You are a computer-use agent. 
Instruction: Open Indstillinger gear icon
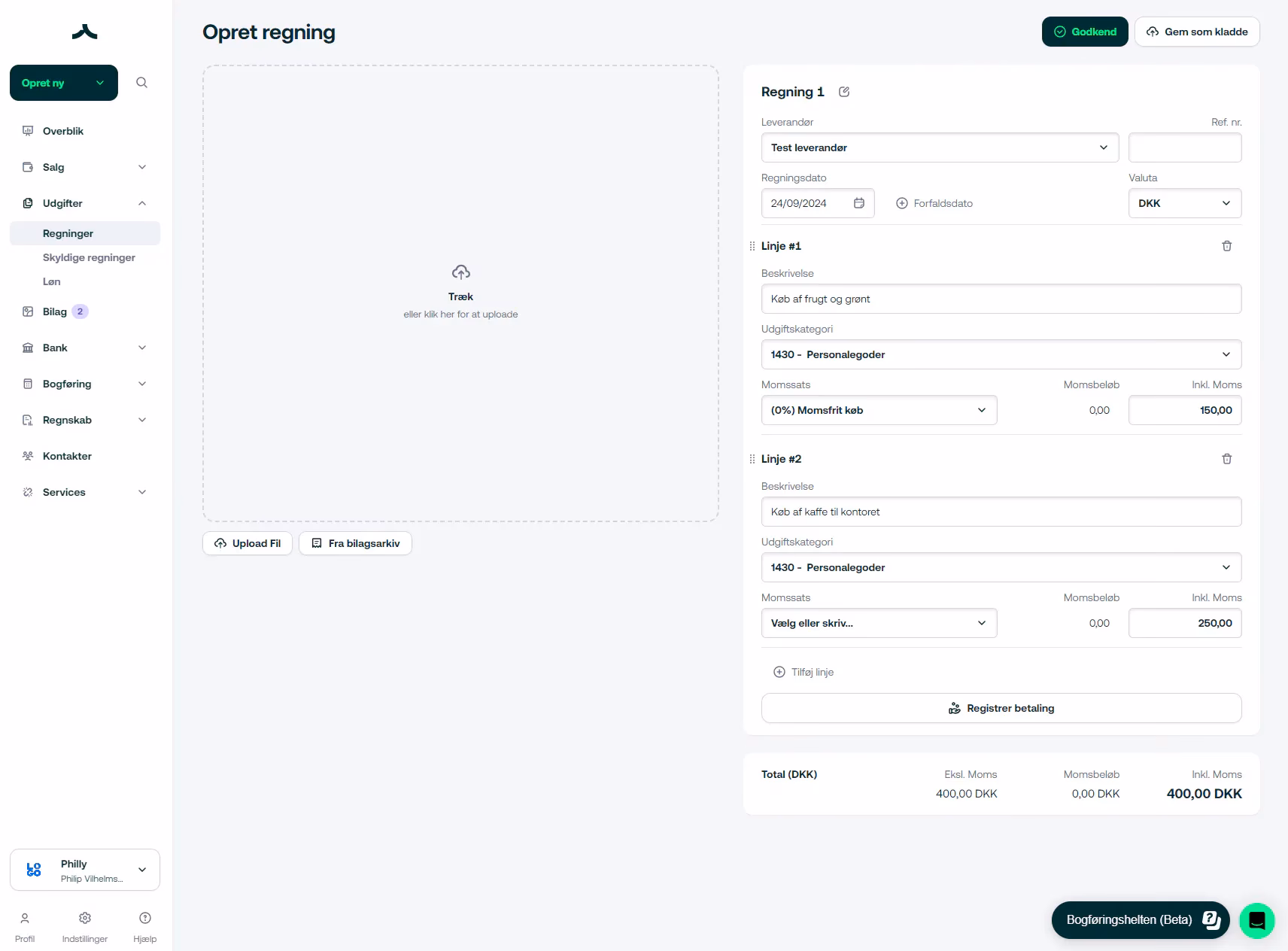[x=85, y=918]
